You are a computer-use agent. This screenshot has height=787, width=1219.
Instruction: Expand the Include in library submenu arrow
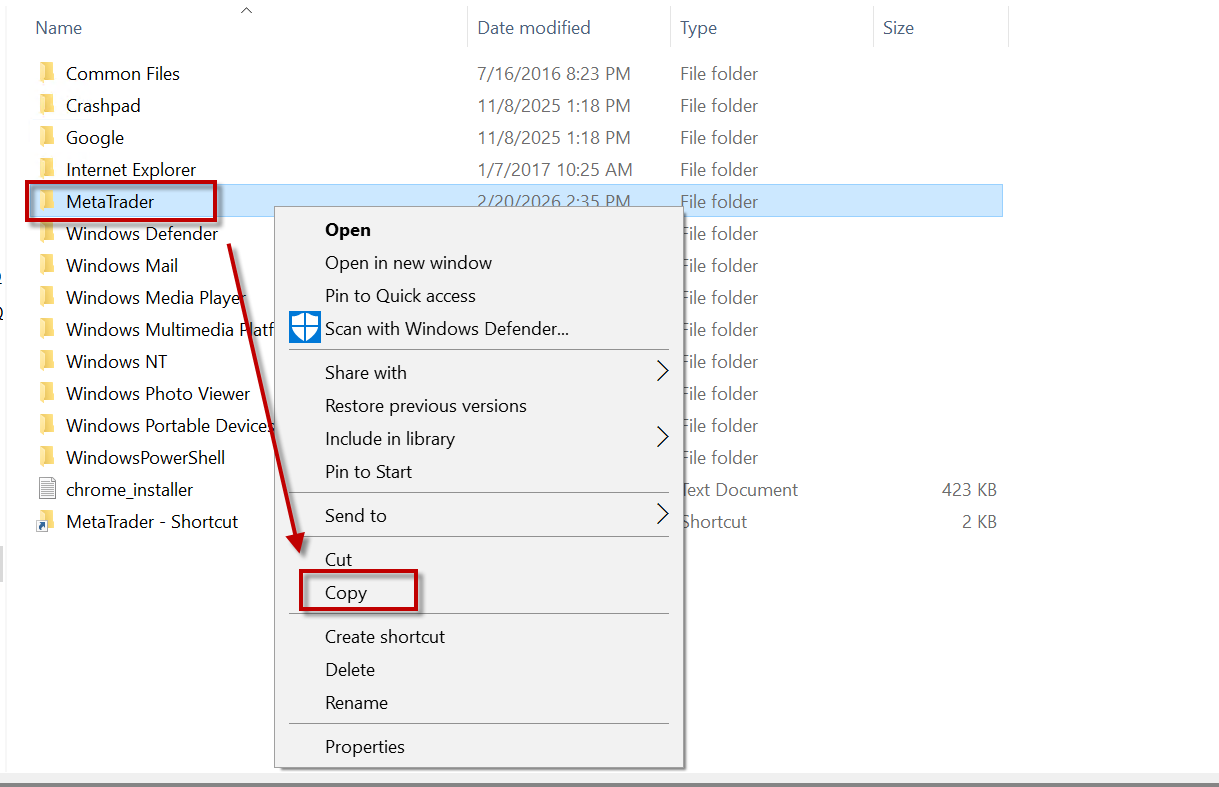[x=661, y=438]
